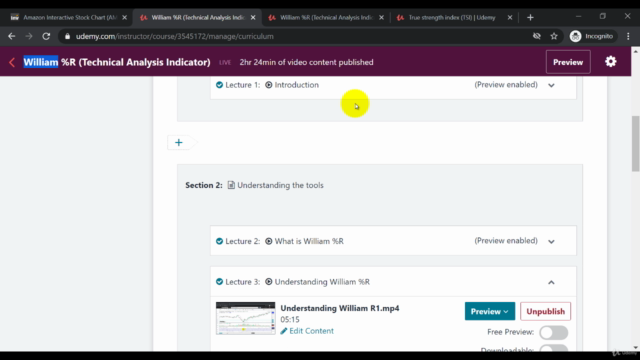
Task: Click the video icon beside Understanding William %R
Action: [x=269, y=282]
